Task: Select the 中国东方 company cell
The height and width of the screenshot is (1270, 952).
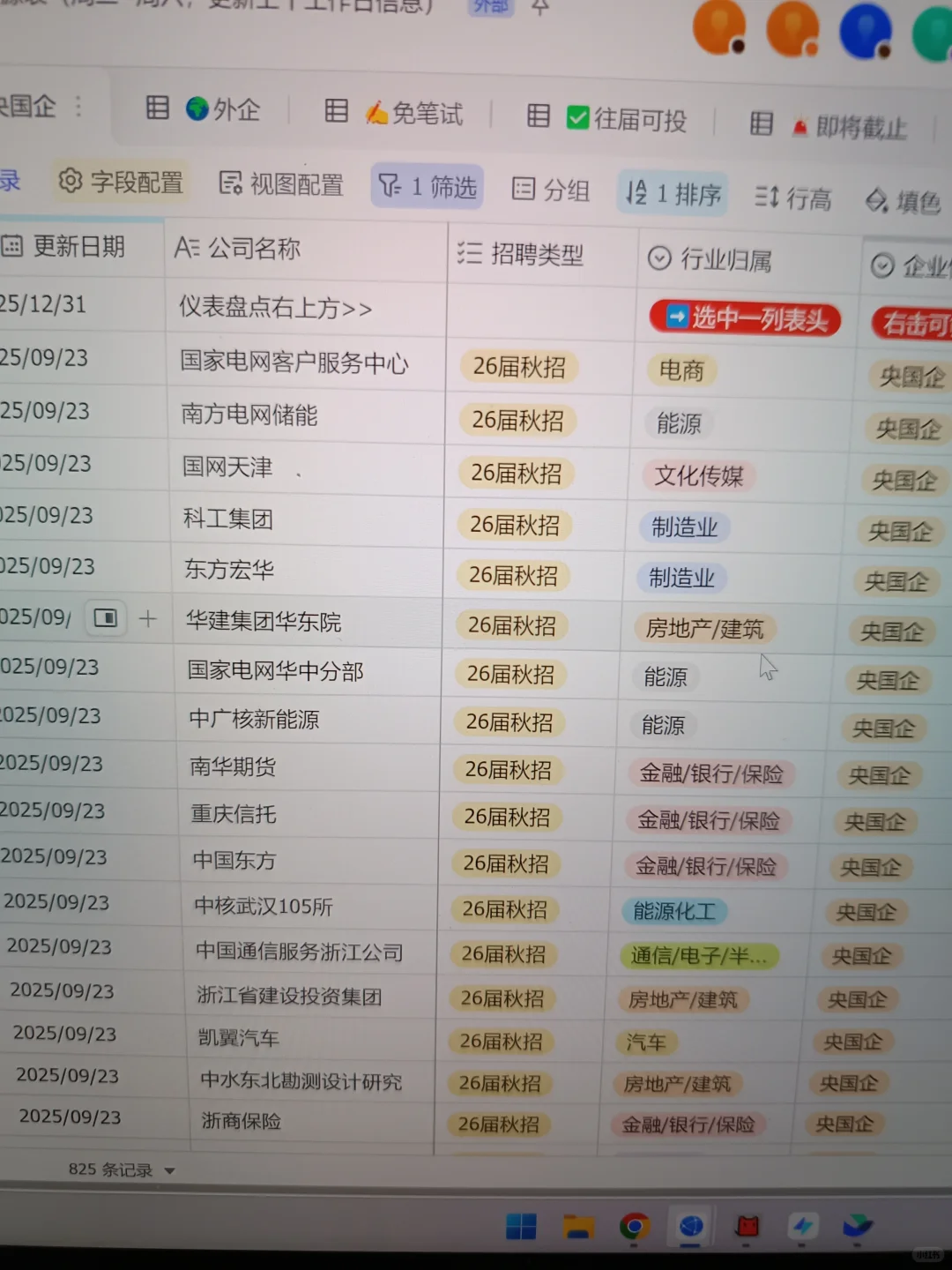Action: [310, 860]
